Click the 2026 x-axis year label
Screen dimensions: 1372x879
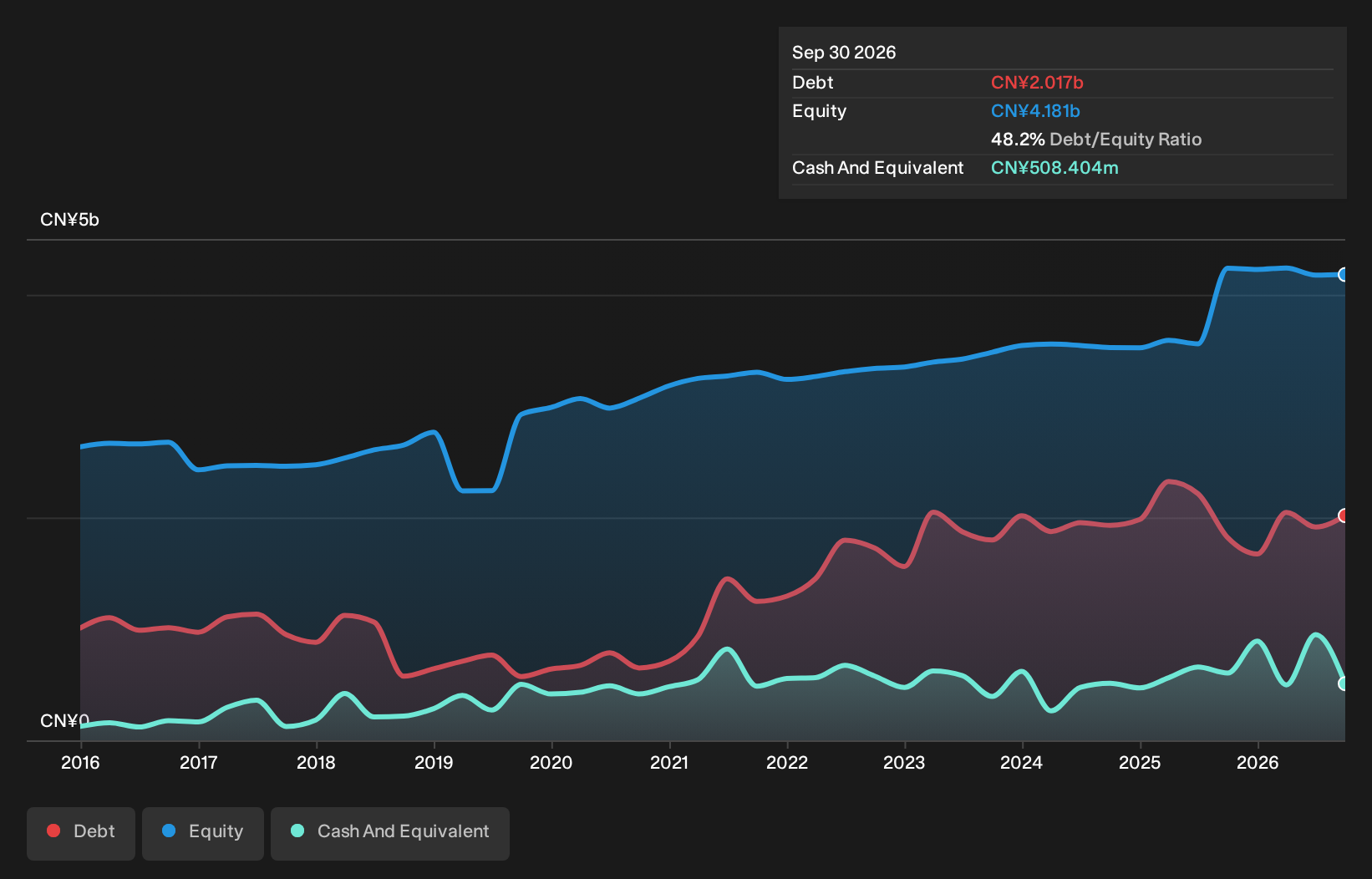coord(1258,762)
